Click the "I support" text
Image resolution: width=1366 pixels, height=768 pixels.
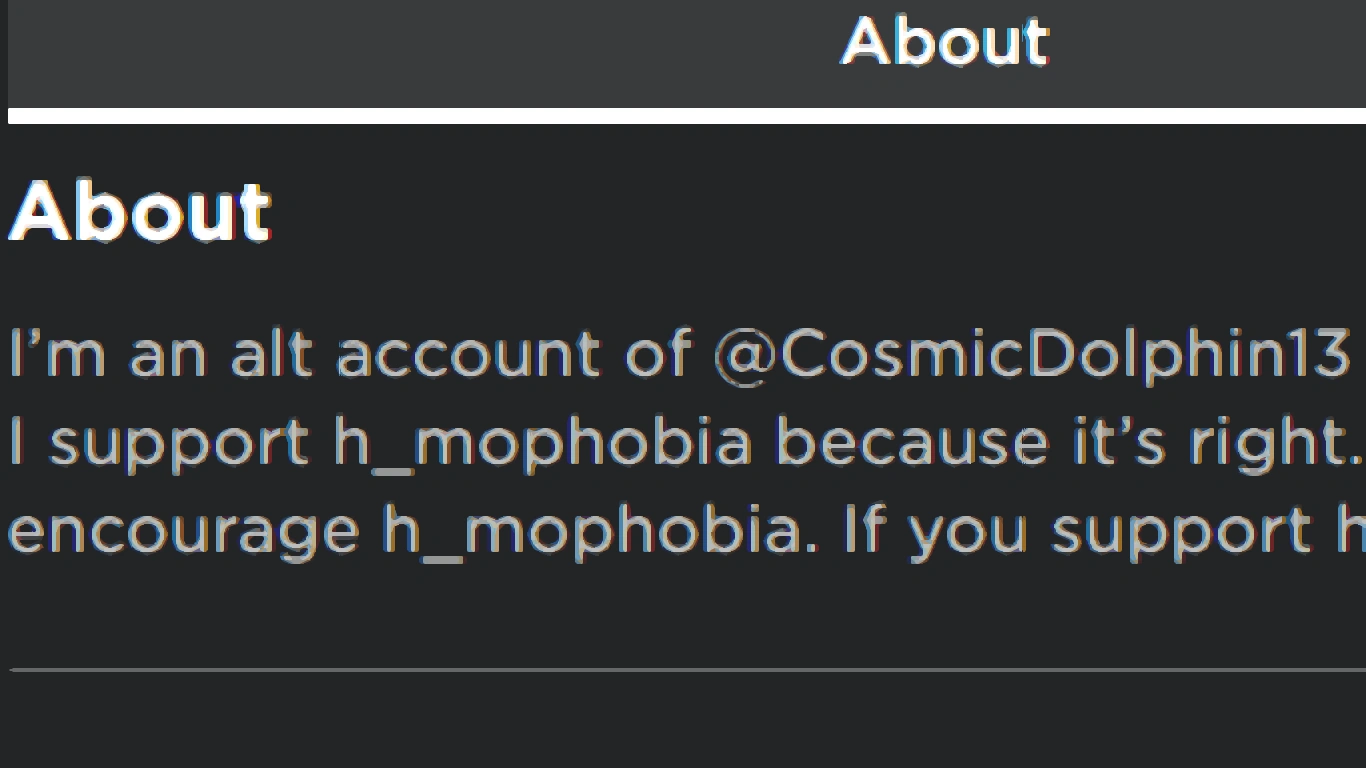[x=160, y=442]
